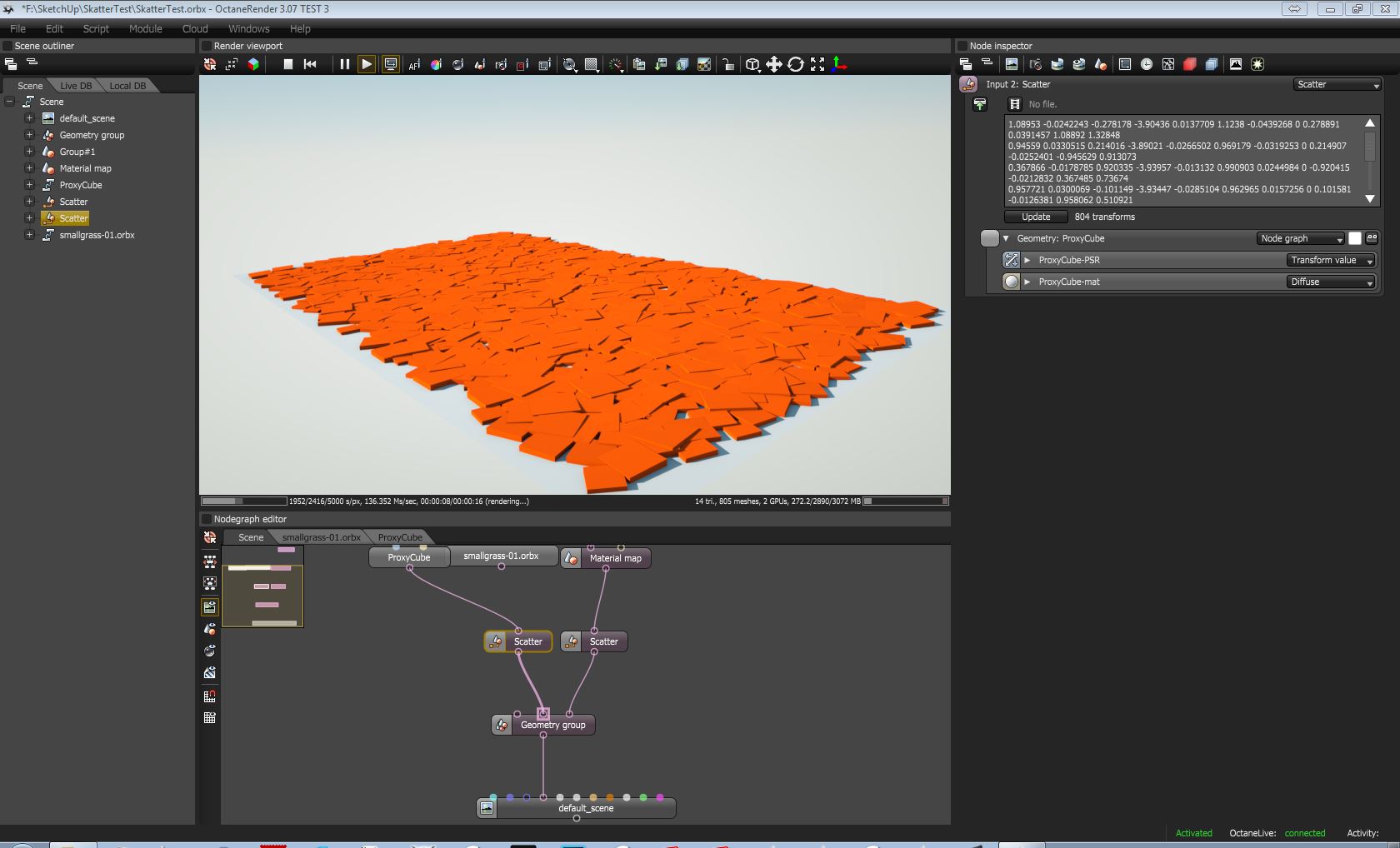Image resolution: width=1400 pixels, height=848 pixels.
Task: Select the viewport move gizmo tool
Action: 774,64
